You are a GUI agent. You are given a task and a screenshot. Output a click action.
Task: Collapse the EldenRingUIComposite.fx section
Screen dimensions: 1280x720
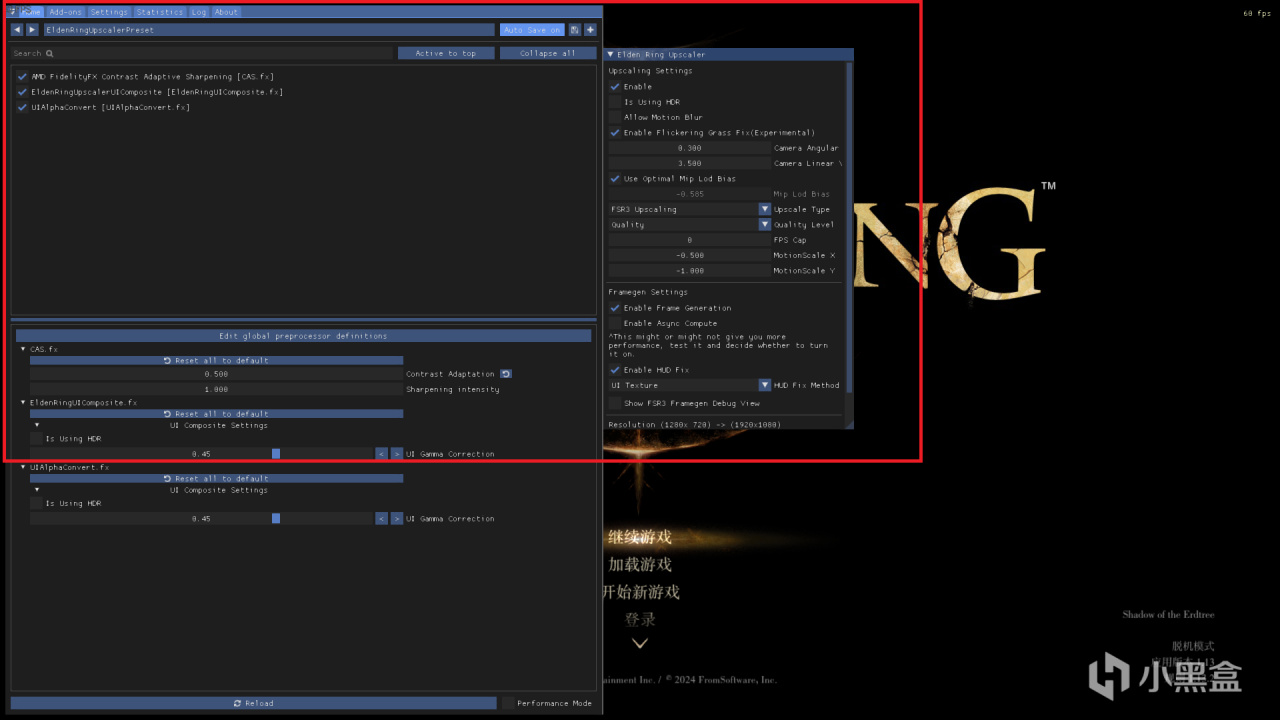coord(23,402)
